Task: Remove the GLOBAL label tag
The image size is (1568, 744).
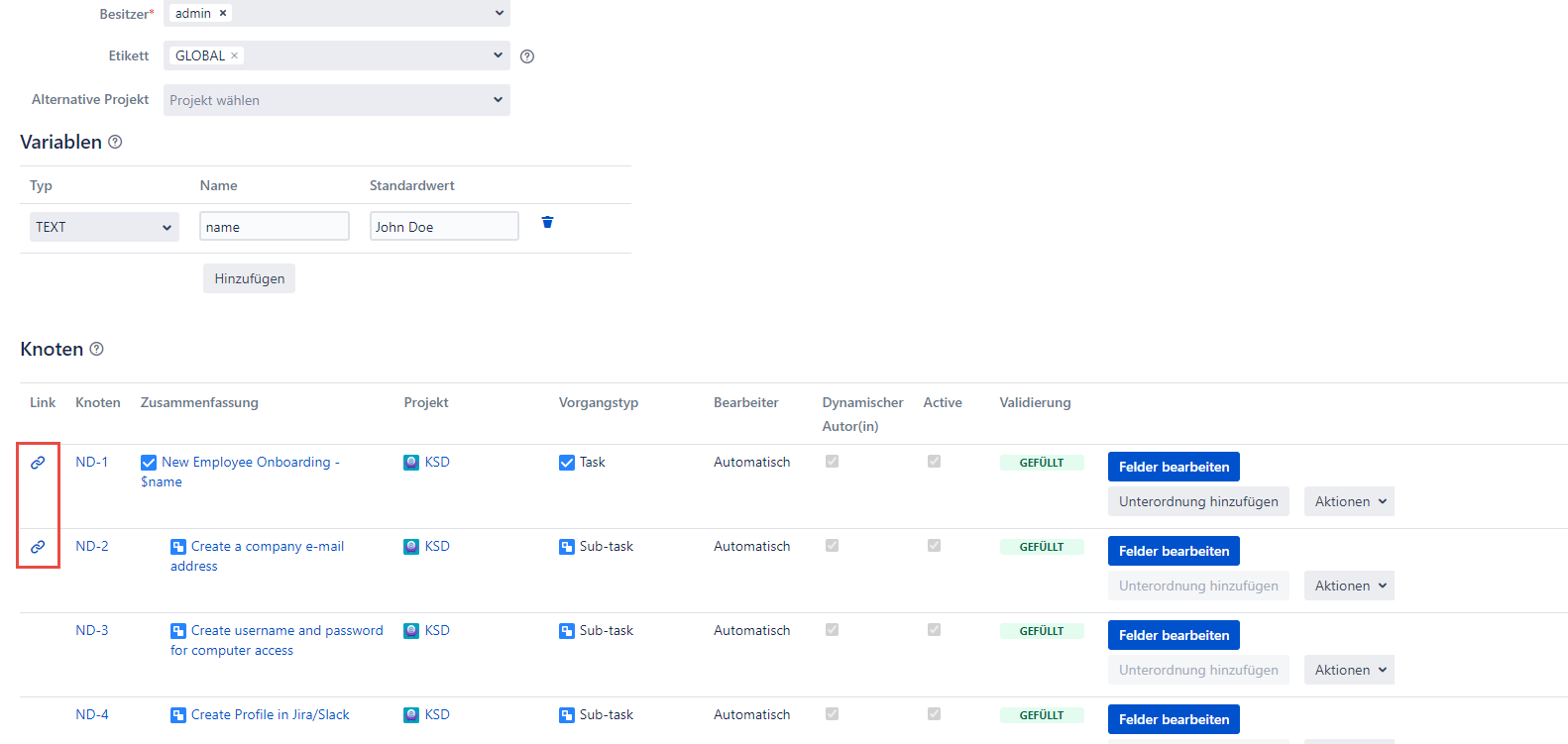Action: click(x=235, y=55)
